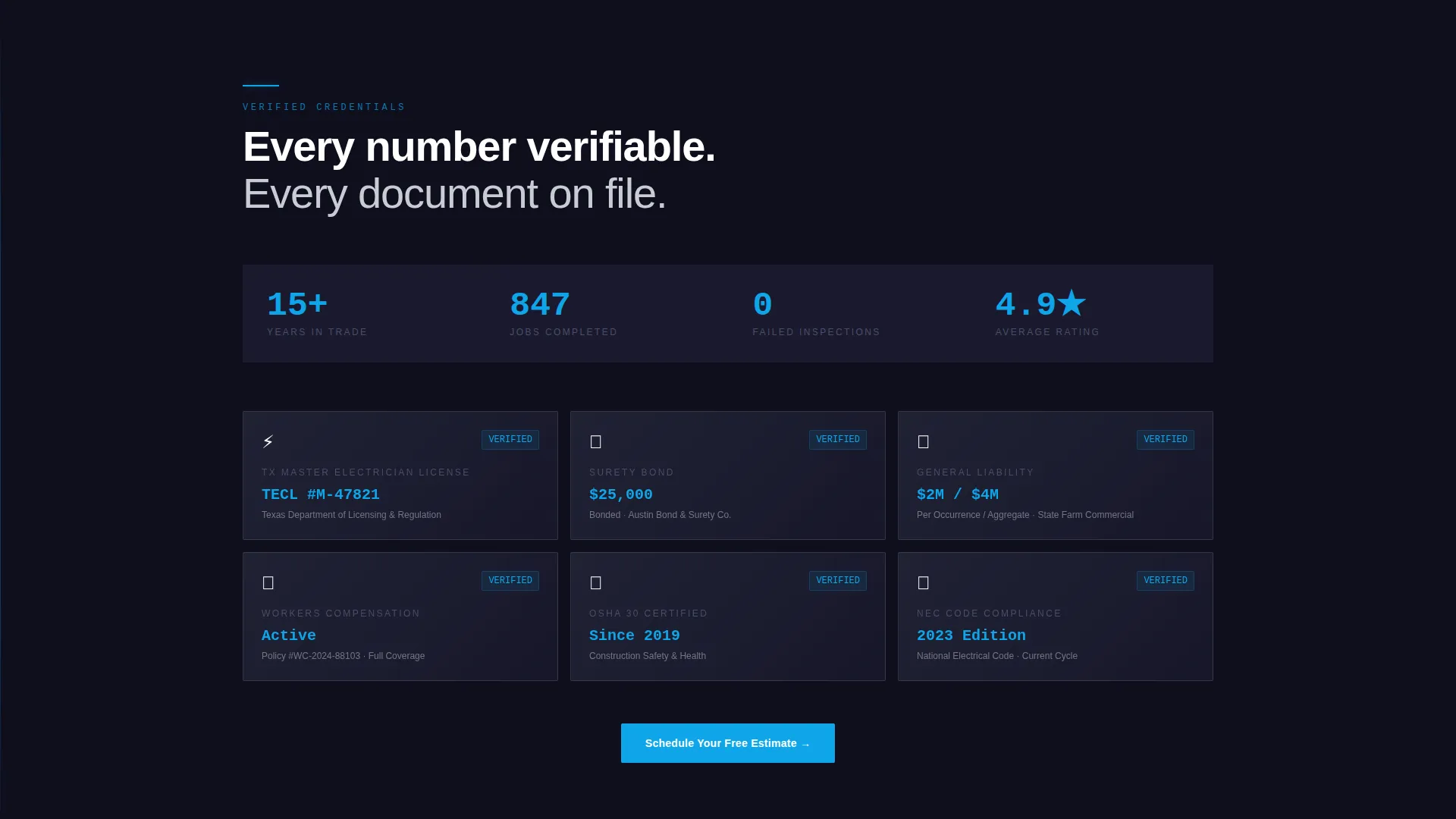1456x819 pixels.
Task: Click the Since 2019 OSHA value
Action: [635, 635]
